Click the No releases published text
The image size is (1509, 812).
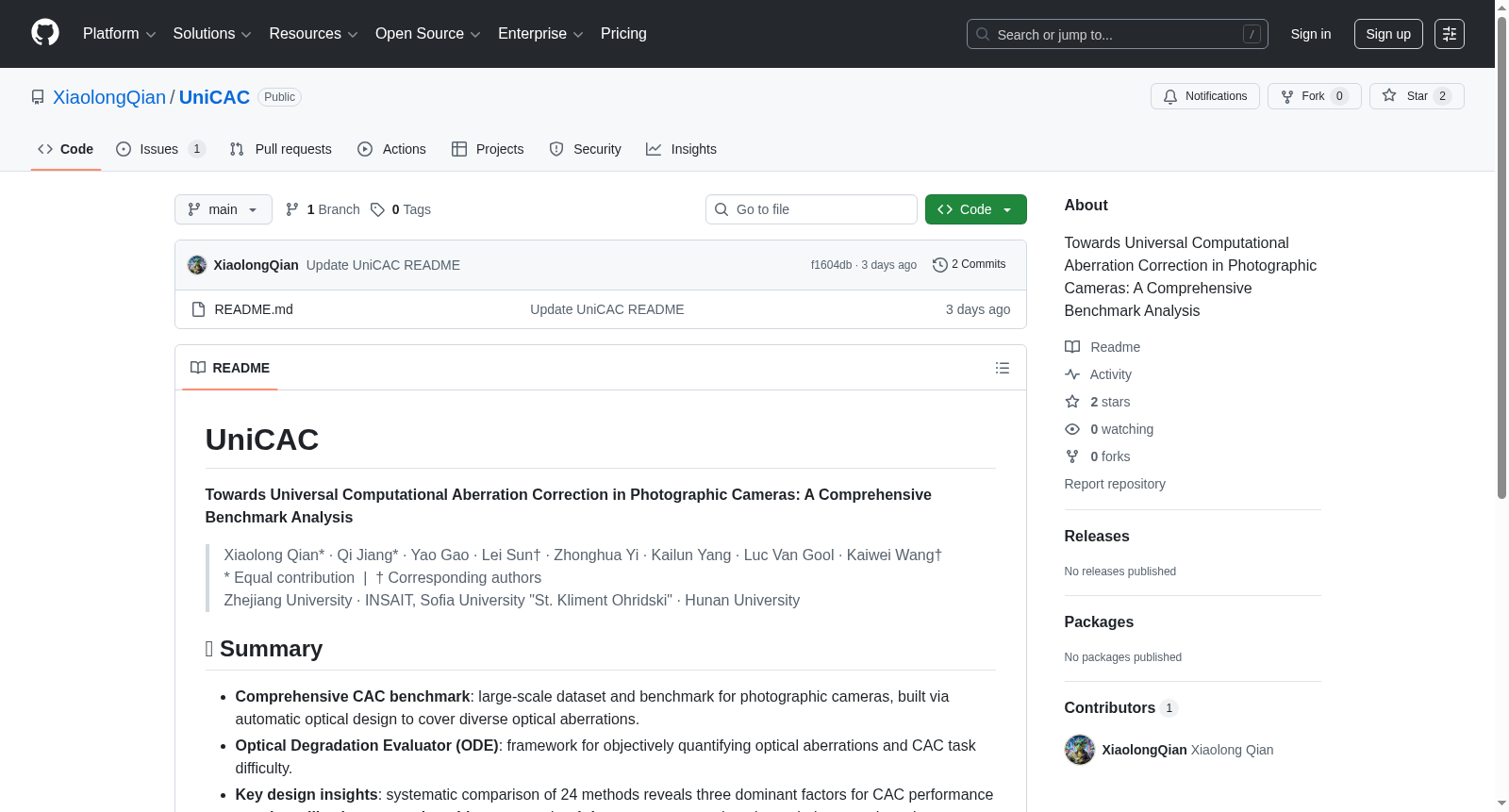1120,572
